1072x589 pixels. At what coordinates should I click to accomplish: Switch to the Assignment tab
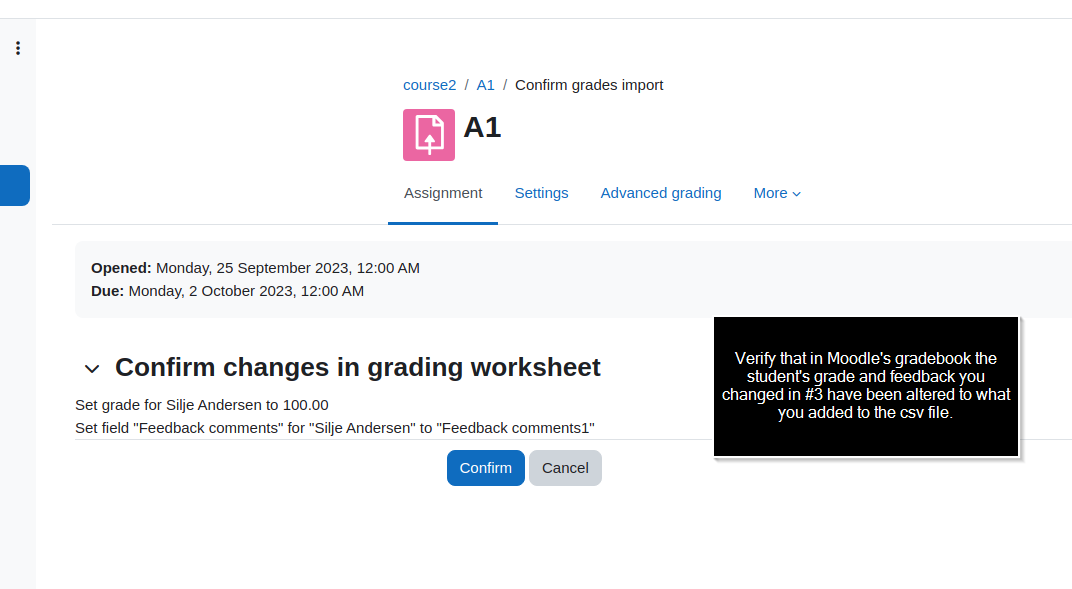(x=443, y=193)
